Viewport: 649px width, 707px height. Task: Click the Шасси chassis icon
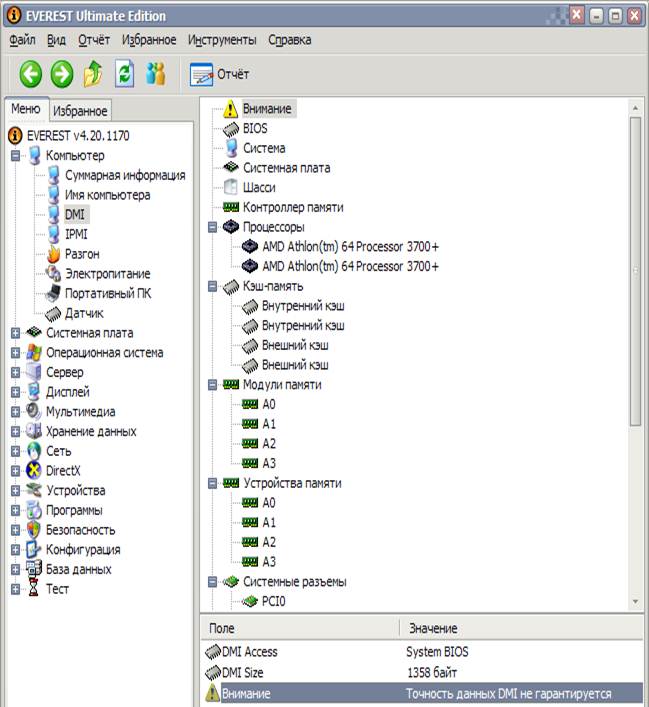[x=231, y=187]
